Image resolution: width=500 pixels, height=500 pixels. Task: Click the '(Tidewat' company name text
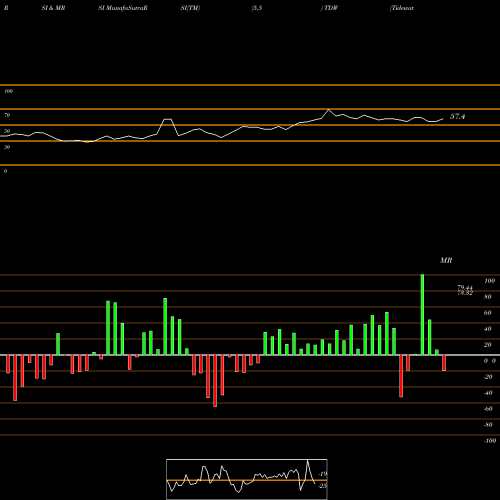[x=402, y=8]
